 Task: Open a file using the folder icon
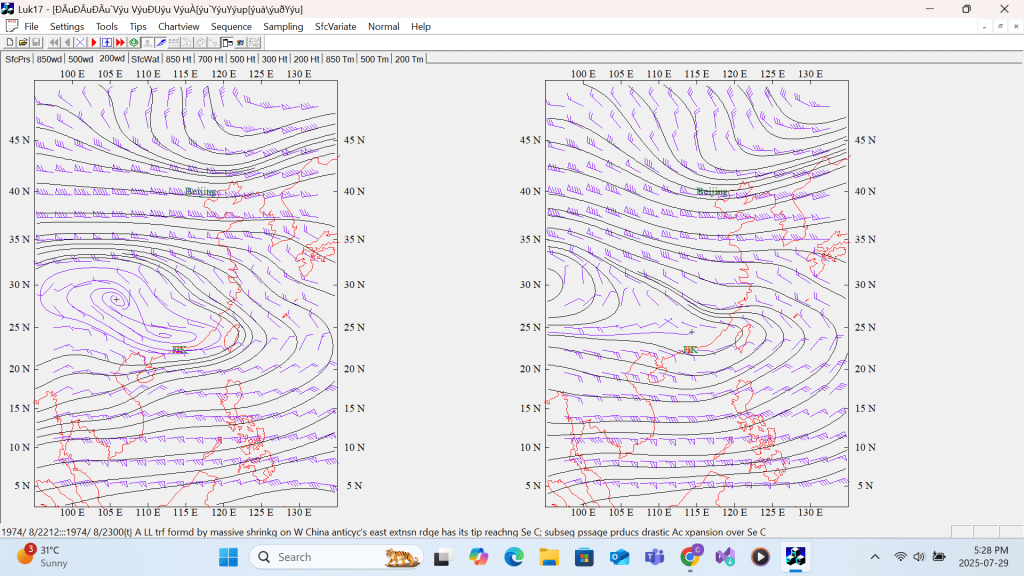point(23,43)
